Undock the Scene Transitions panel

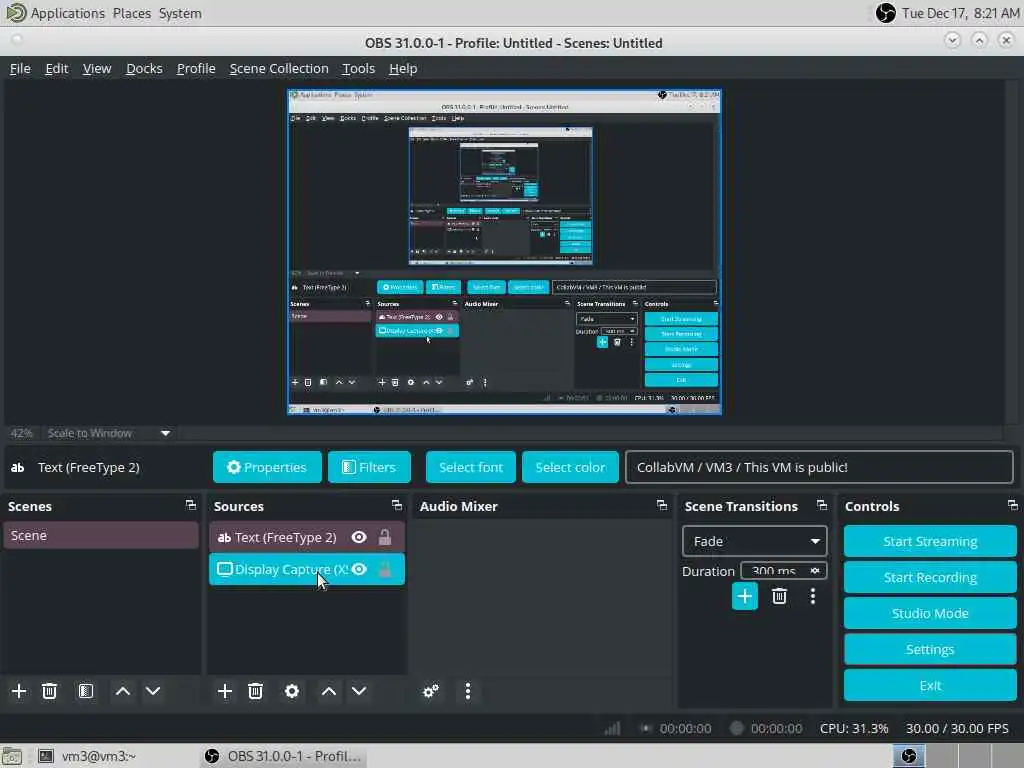822,505
